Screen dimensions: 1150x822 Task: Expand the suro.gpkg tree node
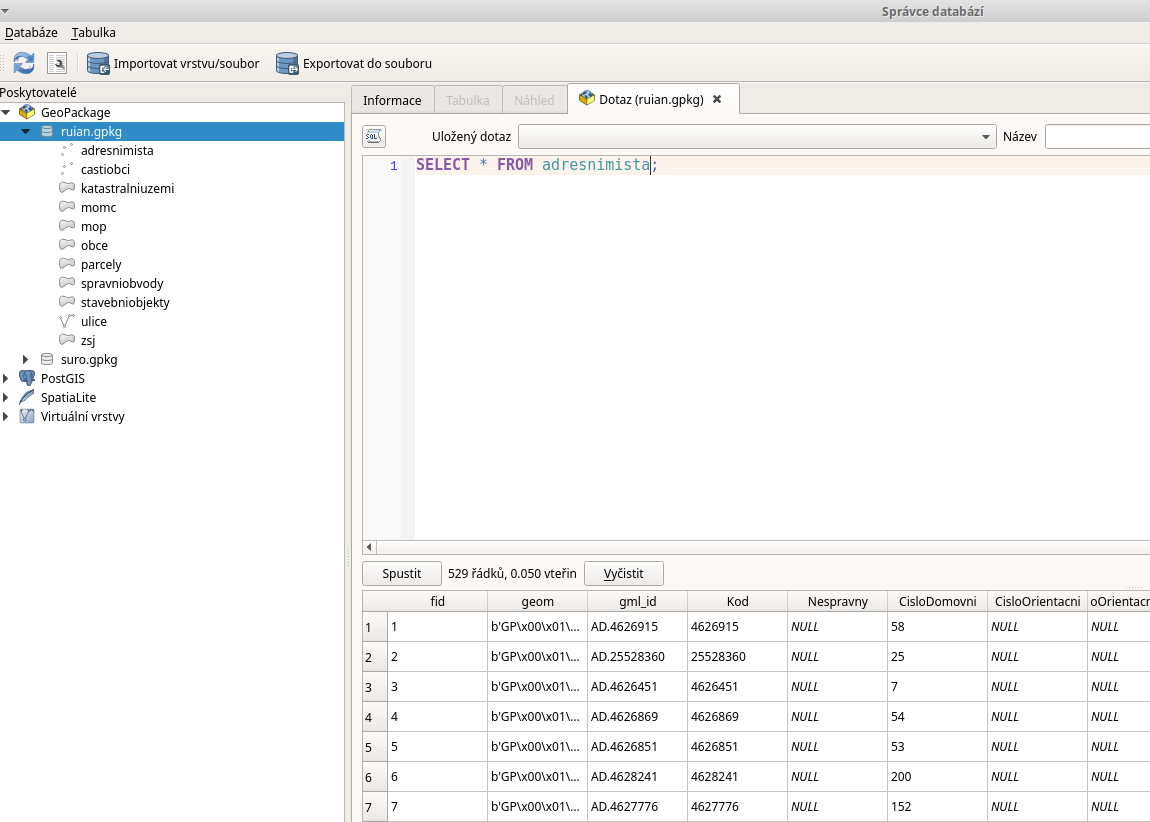click(26, 359)
